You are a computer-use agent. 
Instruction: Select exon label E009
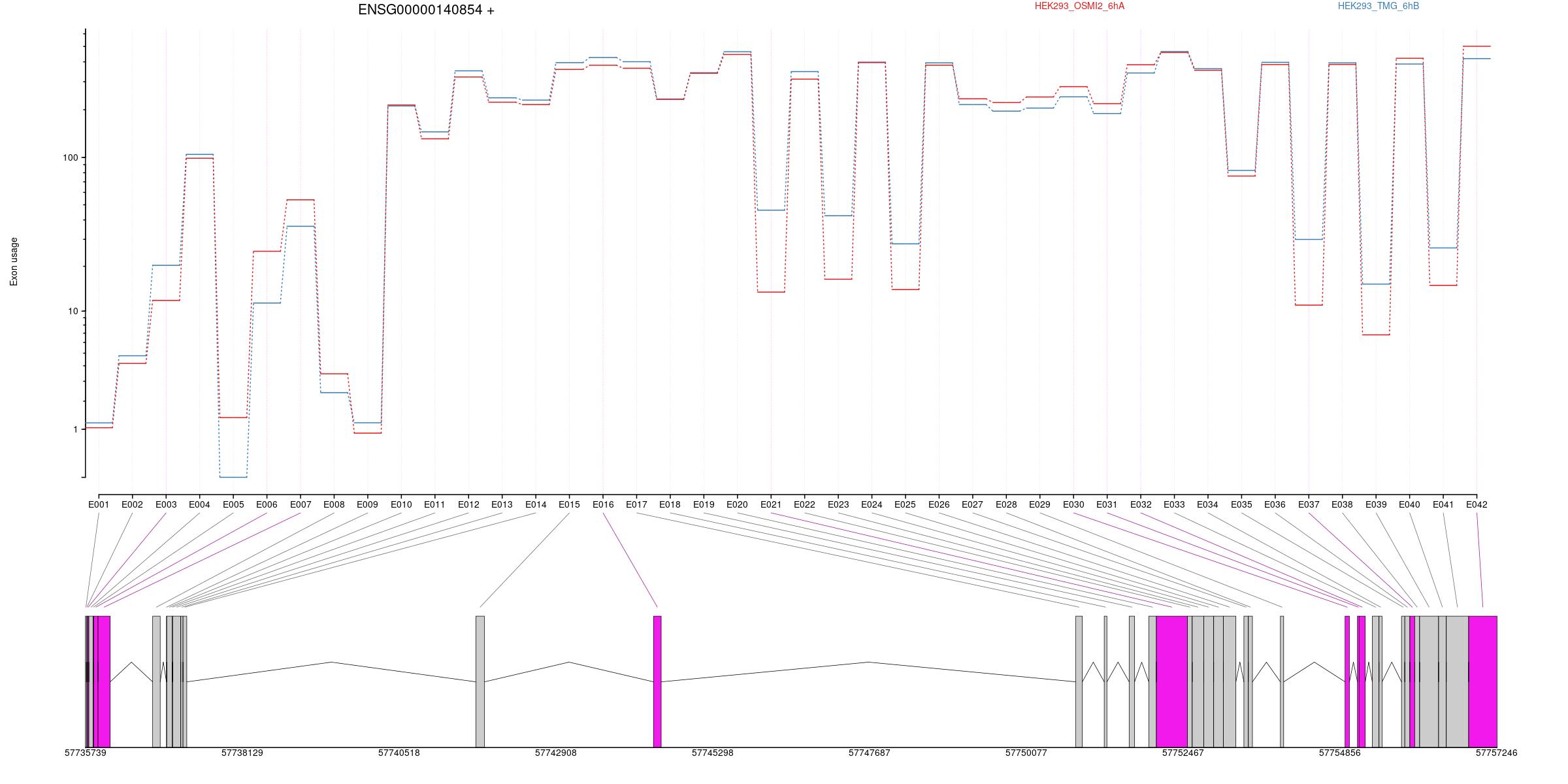tap(367, 504)
